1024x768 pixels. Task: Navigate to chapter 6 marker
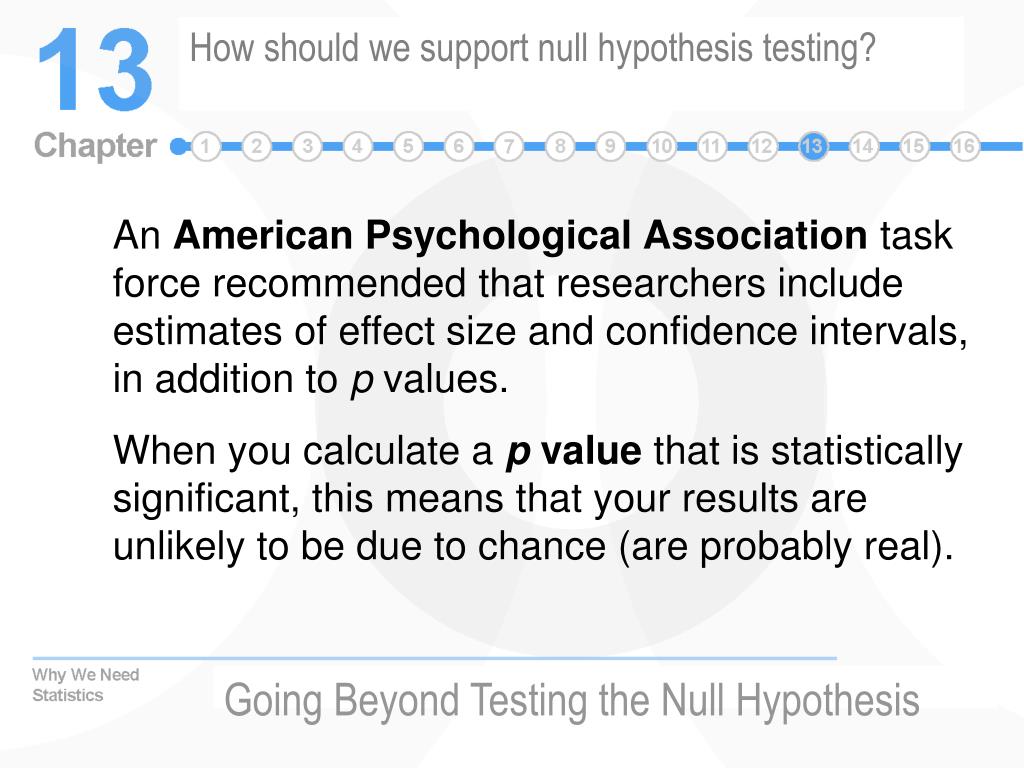[x=458, y=146]
